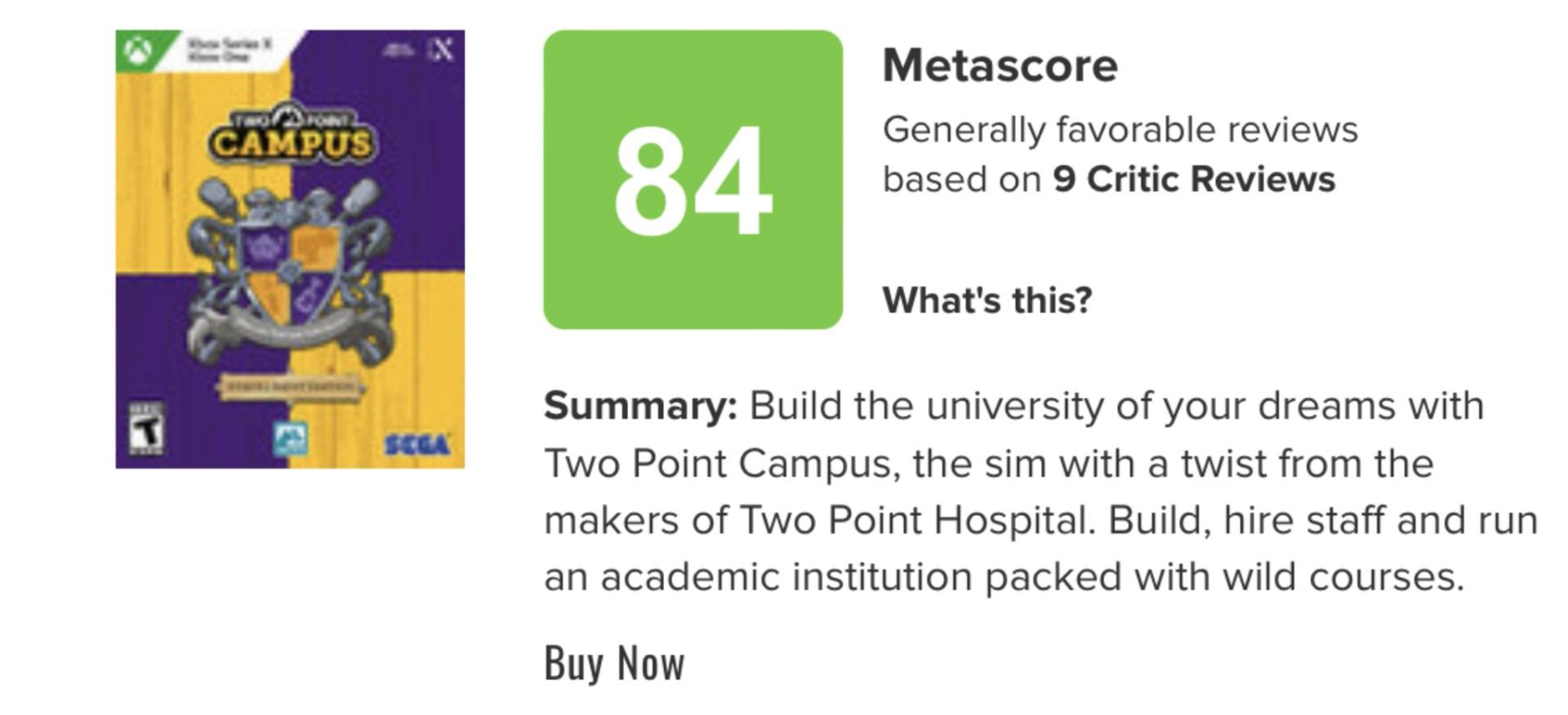This screenshot has height=715, width=1568.
Task: Click the SEGA logo on the box art
Action: coord(416,445)
